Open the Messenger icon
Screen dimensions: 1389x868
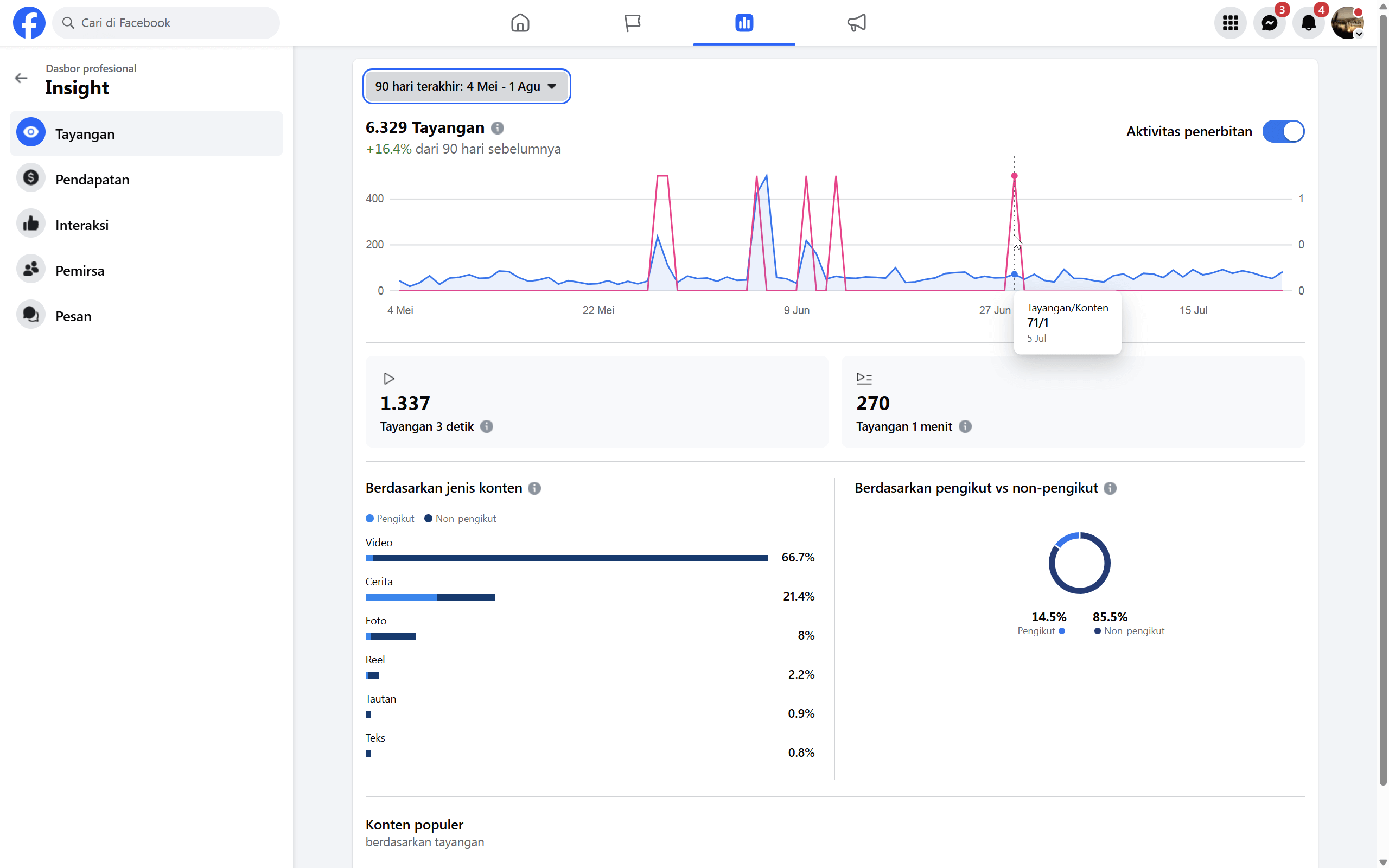click(x=1269, y=23)
